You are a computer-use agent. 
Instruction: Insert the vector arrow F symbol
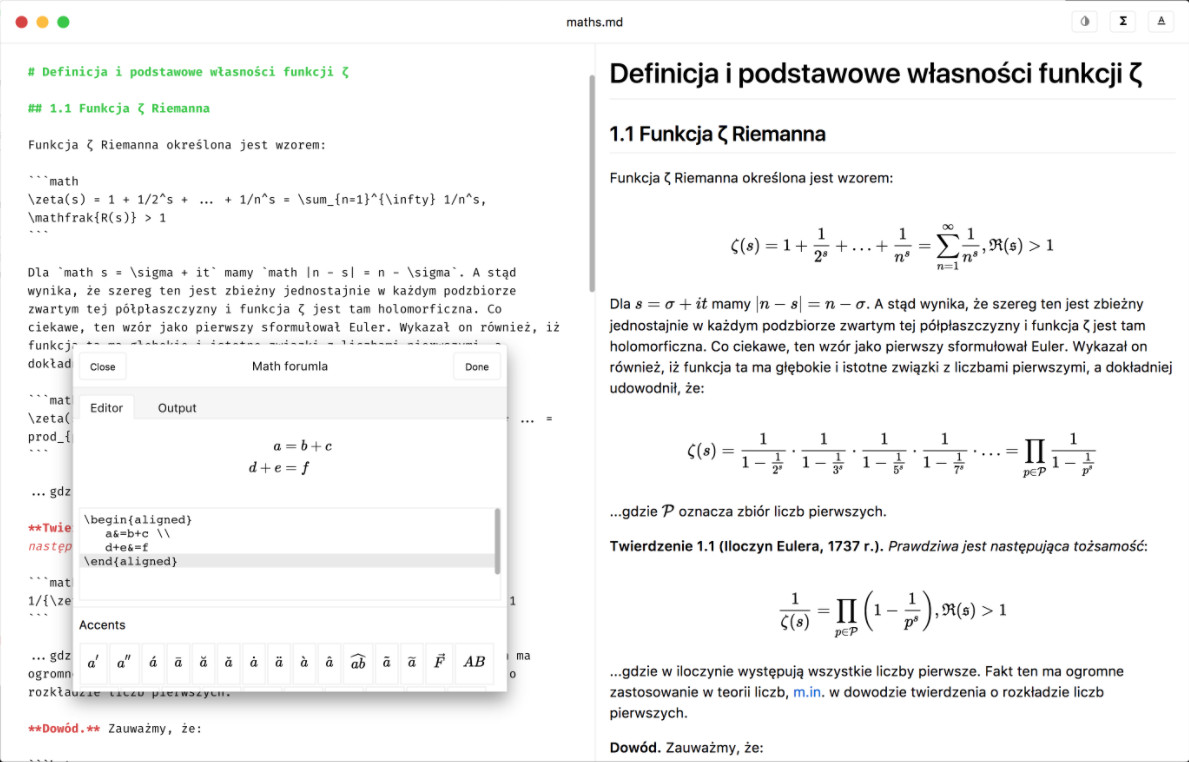[438, 662]
